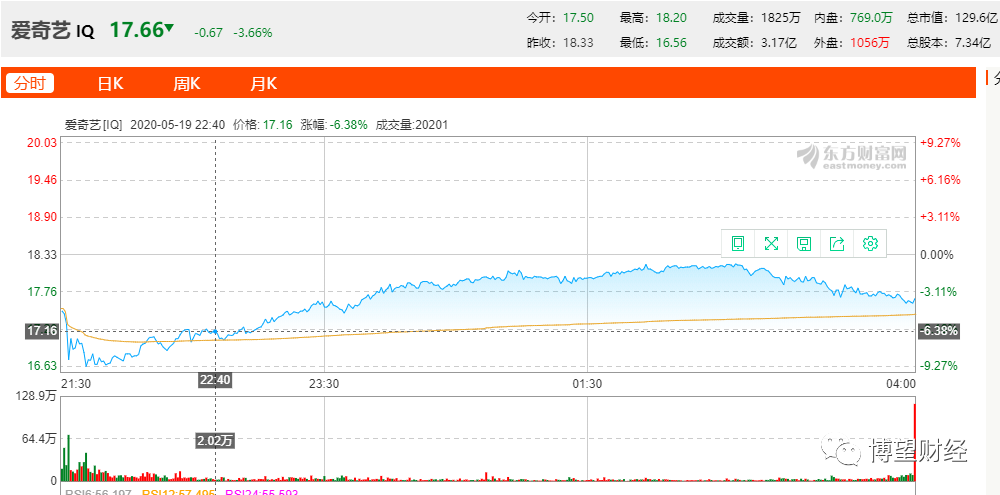Click the 今开 17.50 opening price
This screenshot has width=1000, height=495.
click(576, 18)
